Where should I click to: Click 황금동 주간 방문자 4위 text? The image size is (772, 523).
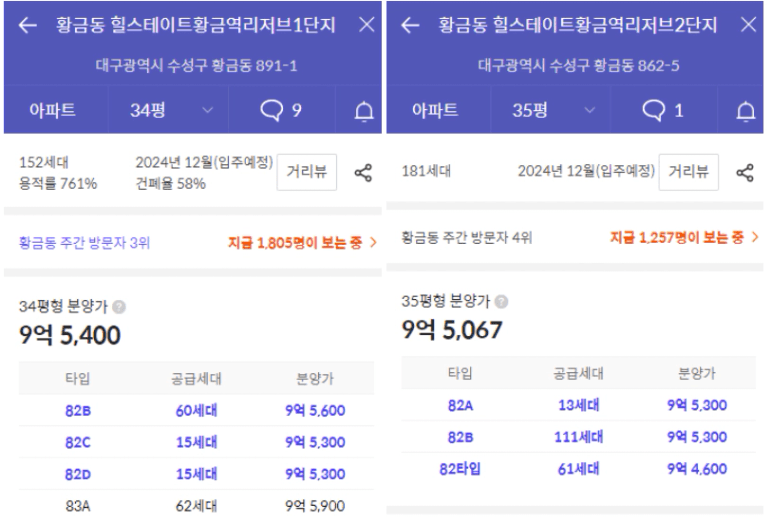(x=467, y=238)
